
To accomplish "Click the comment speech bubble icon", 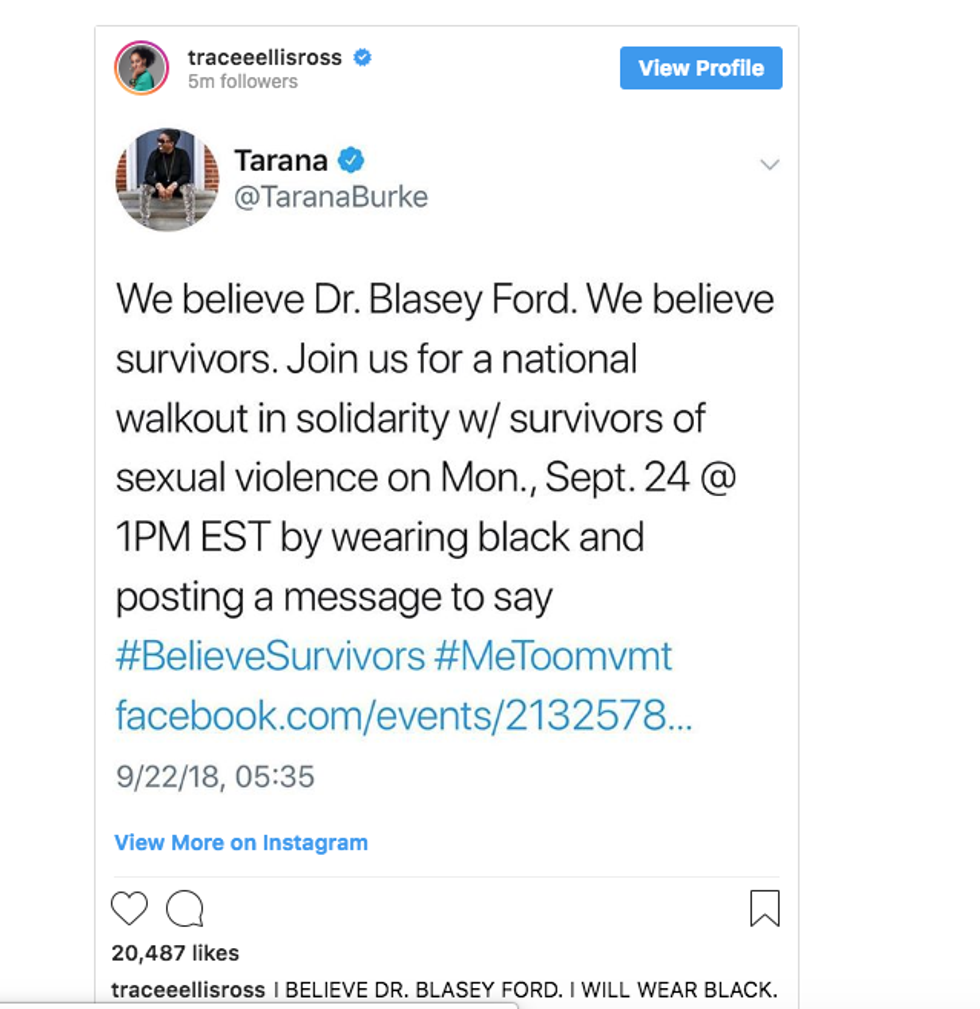I will [x=185, y=908].
